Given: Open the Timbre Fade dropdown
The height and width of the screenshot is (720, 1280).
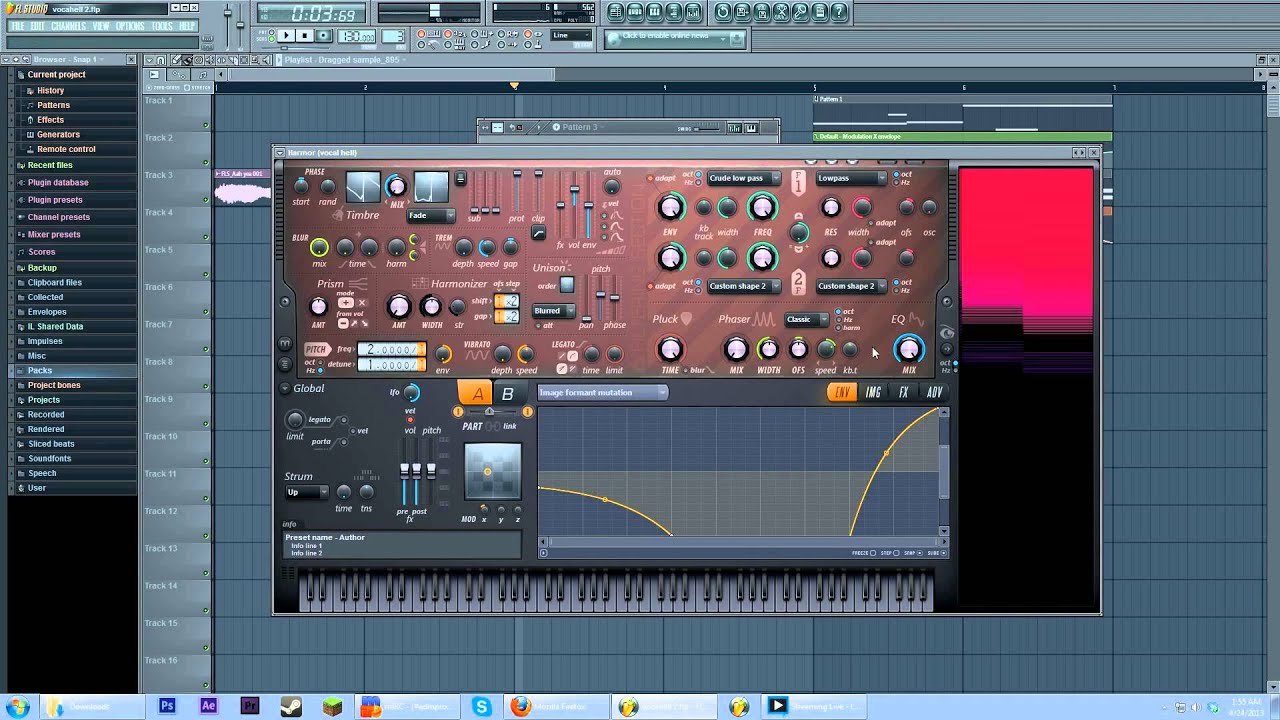Looking at the screenshot, I should (431, 216).
